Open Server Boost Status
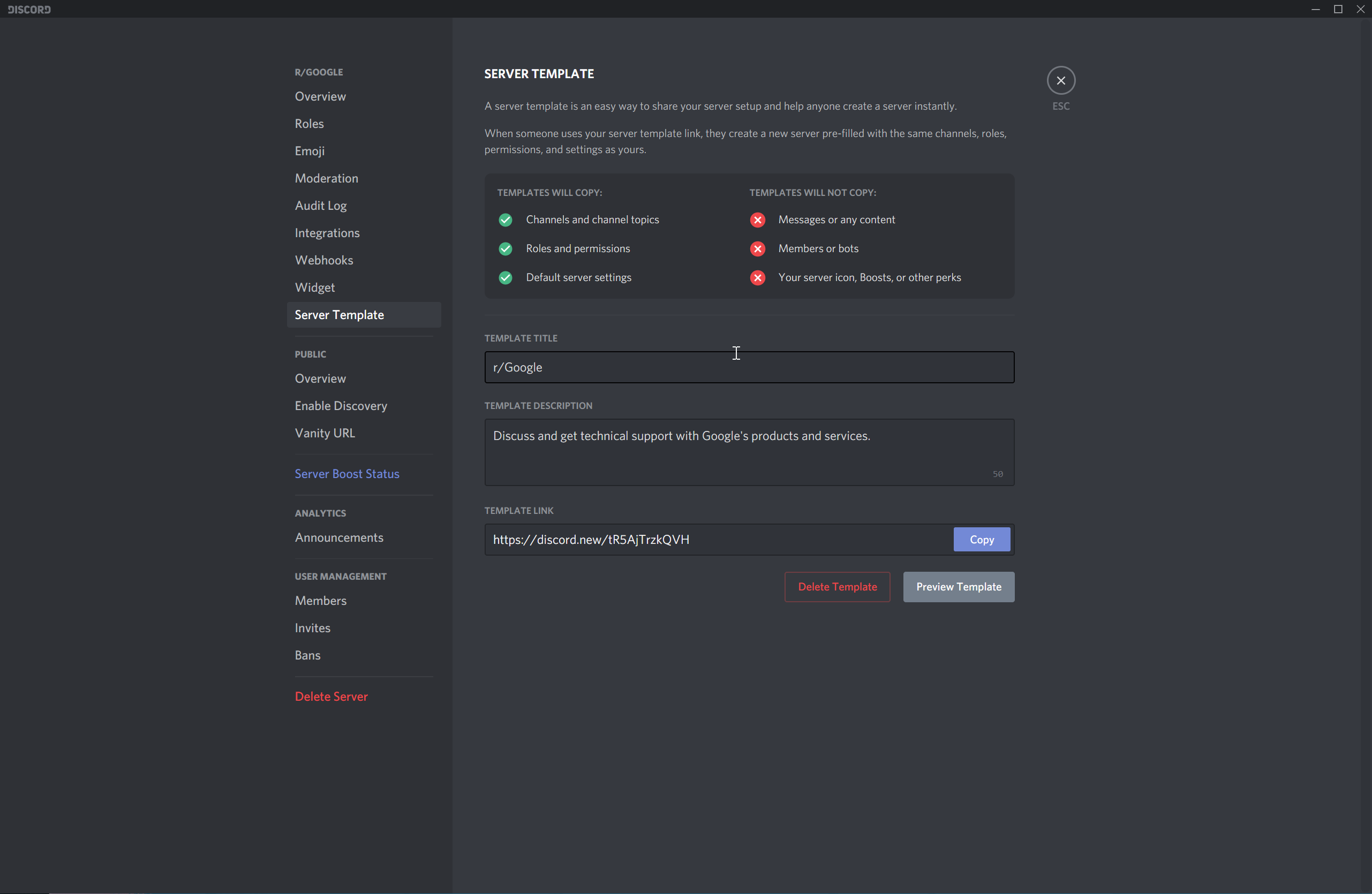 click(x=346, y=474)
